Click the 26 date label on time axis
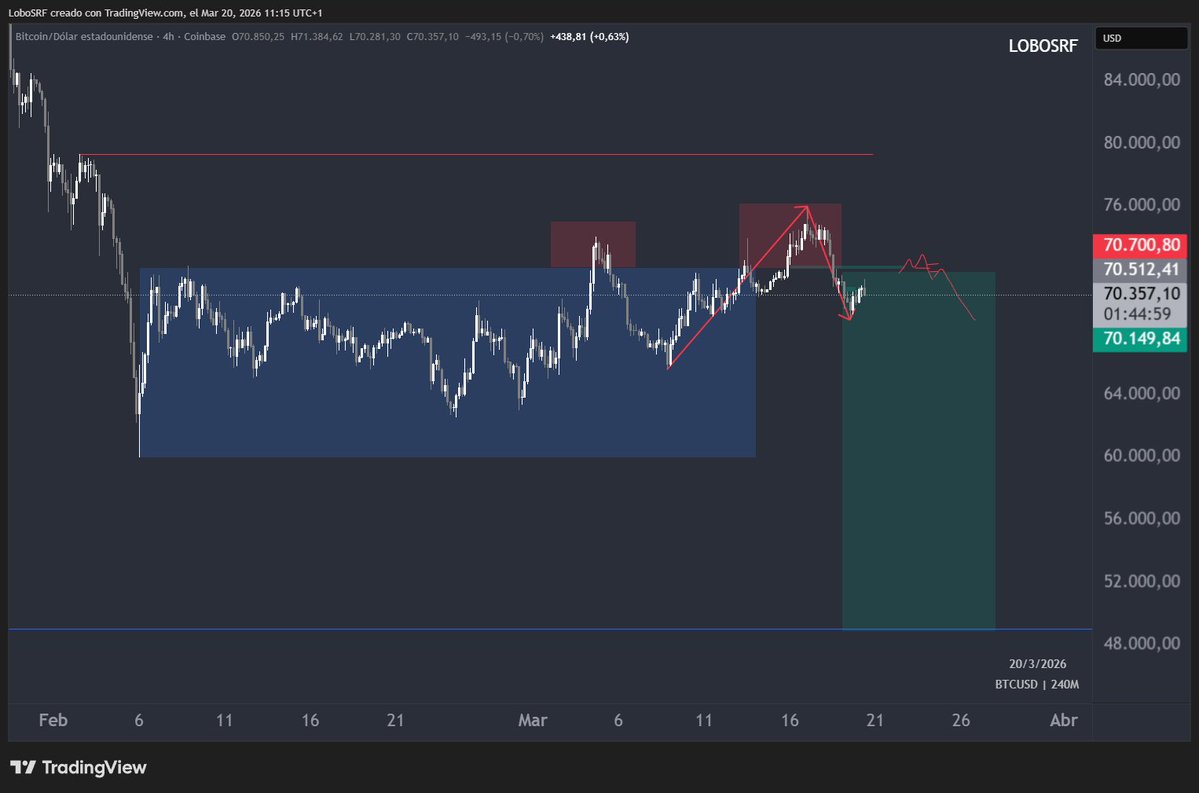 coord(960,720)
